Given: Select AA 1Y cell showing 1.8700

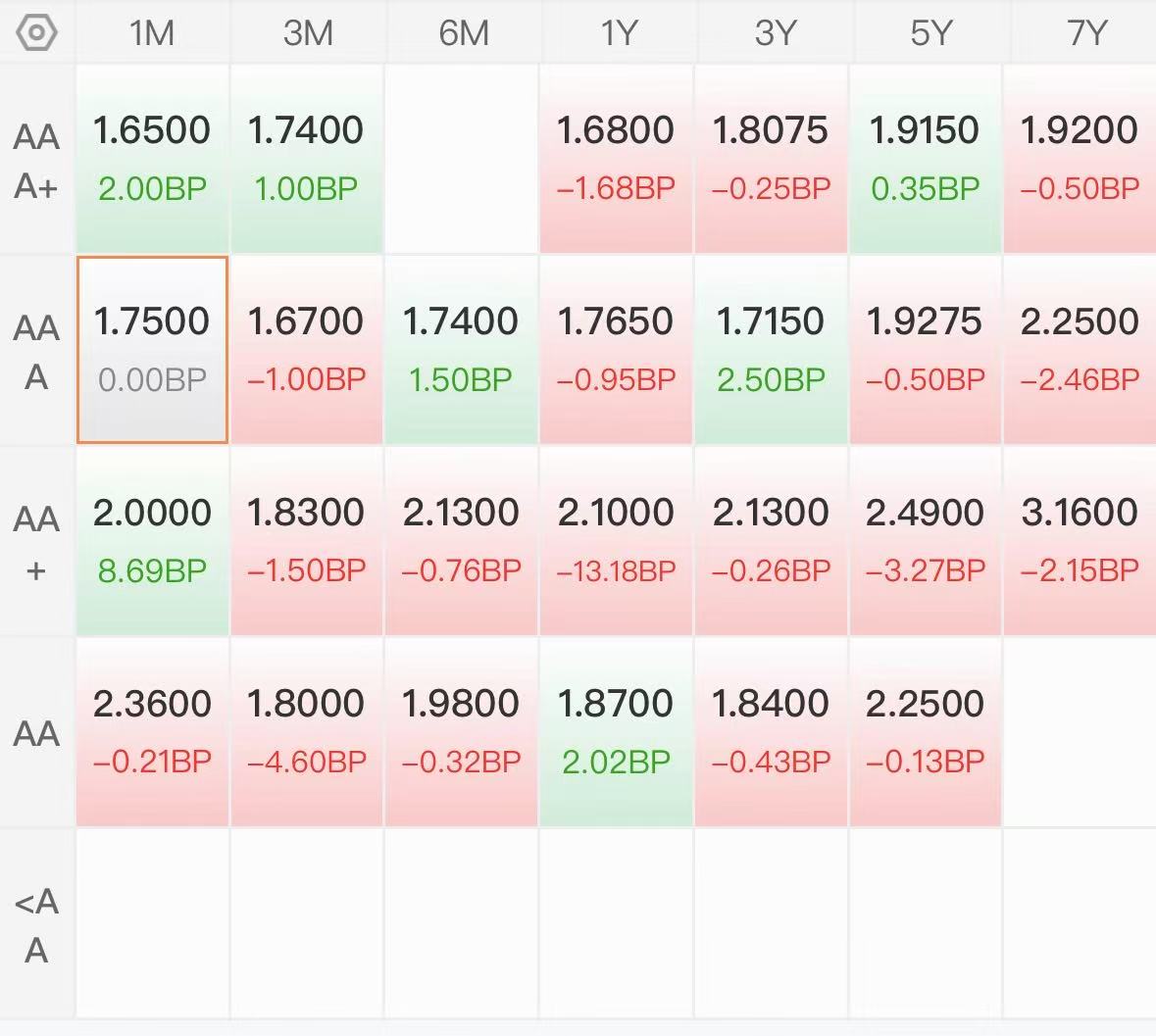Looking at the screenshot, I should coord(617,732).
